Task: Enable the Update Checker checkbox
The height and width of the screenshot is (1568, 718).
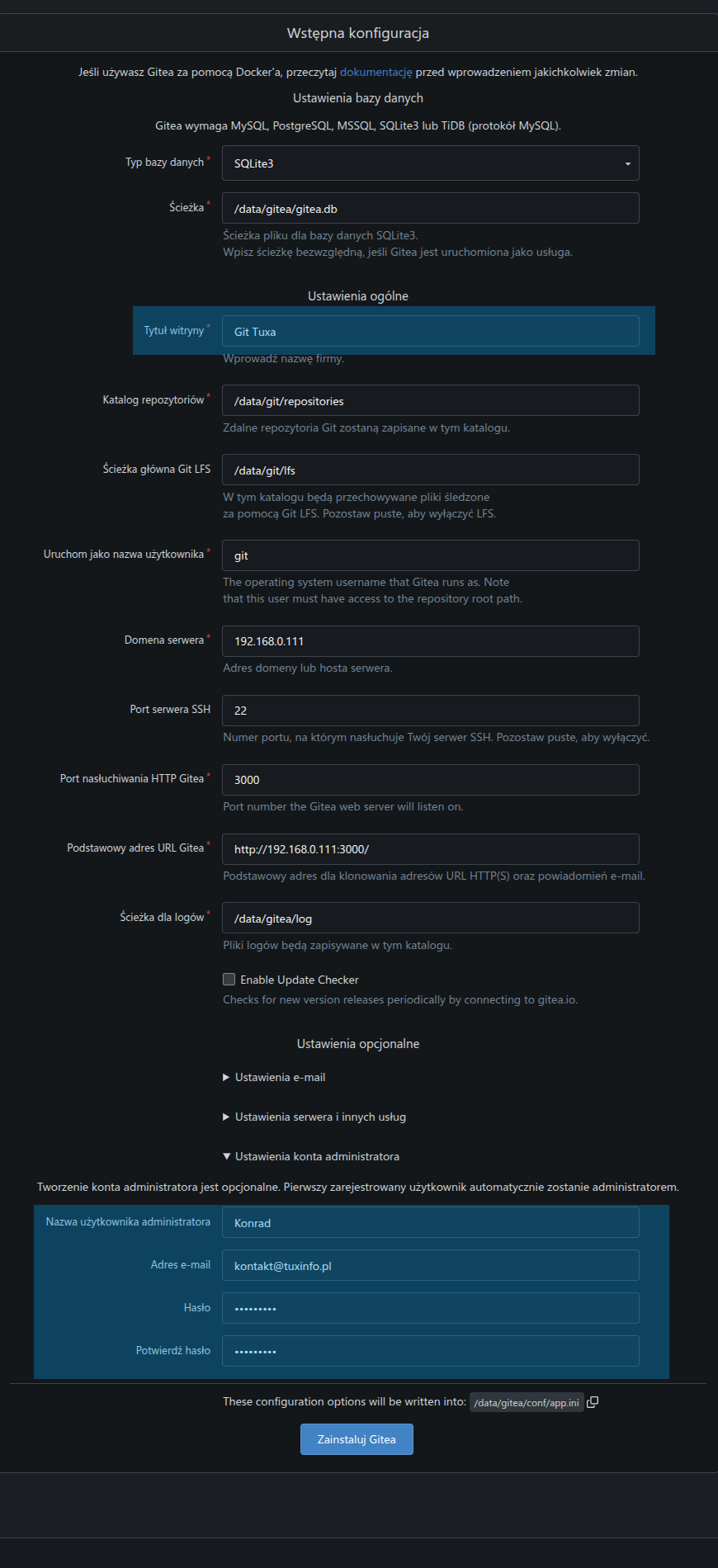Action: pyautogui.click(x=229, y=980)
